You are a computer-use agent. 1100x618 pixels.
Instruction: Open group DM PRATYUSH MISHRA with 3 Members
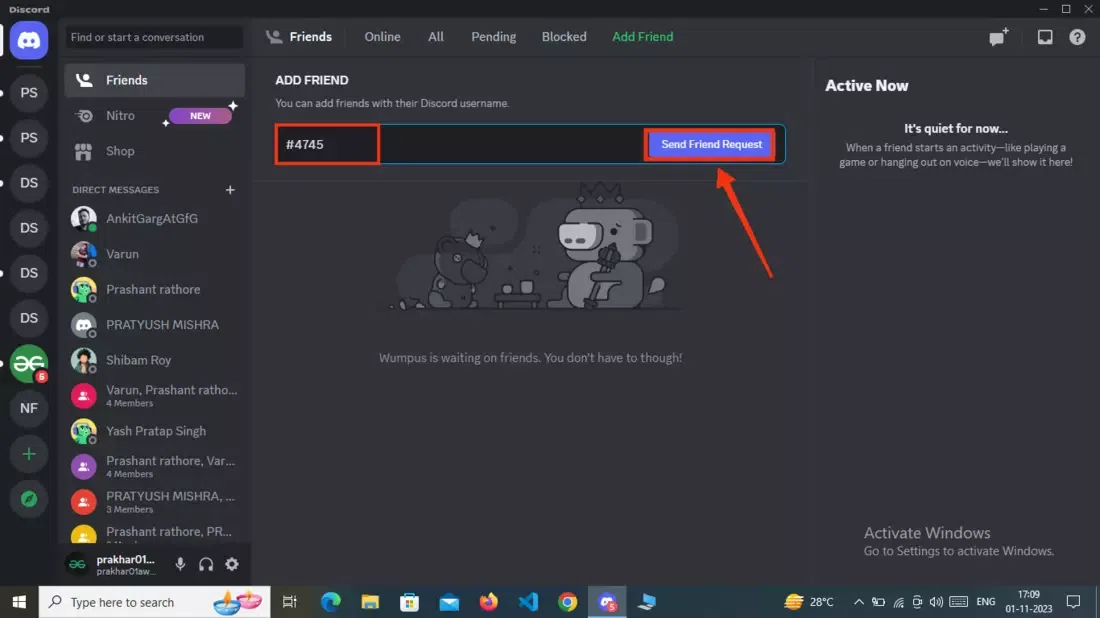(x=154, y=502)
